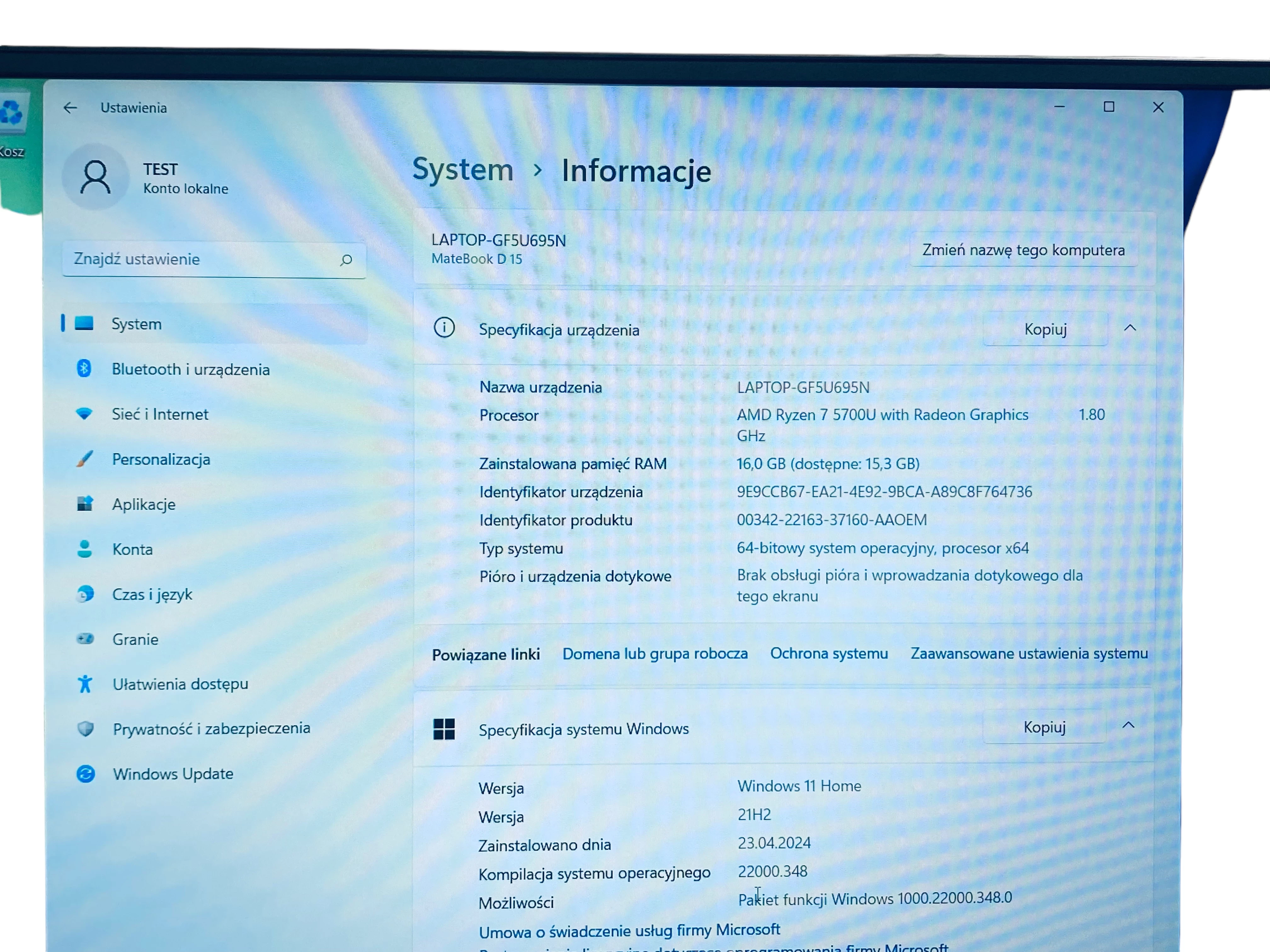Viewport: 1270px width, 952px height.
Task: Click Pakiet funkcji Windows 1000.22000.348.0
Action: tap(875, 898)
